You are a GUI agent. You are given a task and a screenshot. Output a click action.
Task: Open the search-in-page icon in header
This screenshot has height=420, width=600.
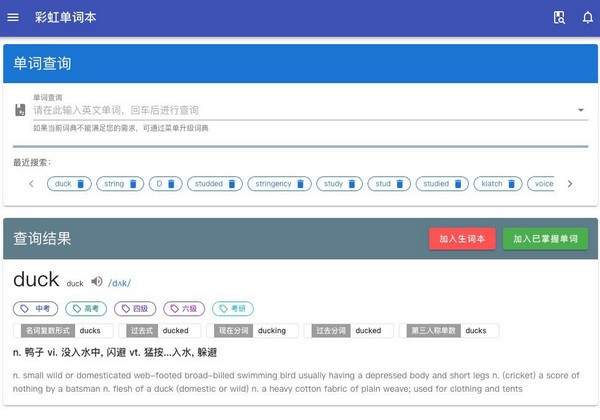coord(559,17)
